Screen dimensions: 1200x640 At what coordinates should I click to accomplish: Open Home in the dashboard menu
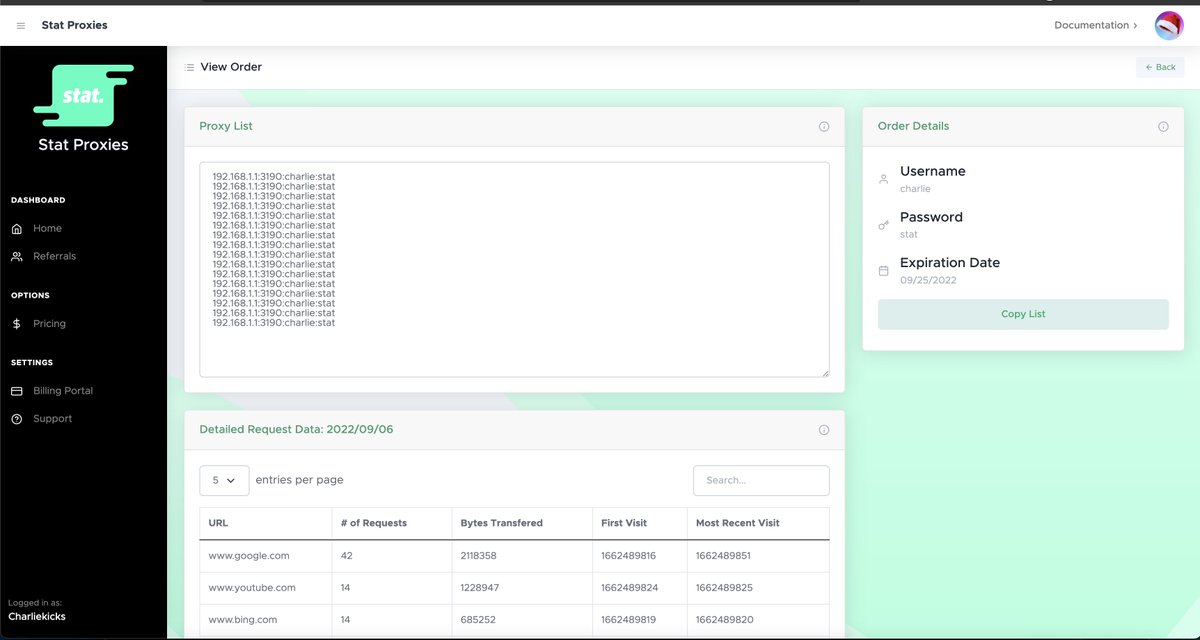(47, 229)
